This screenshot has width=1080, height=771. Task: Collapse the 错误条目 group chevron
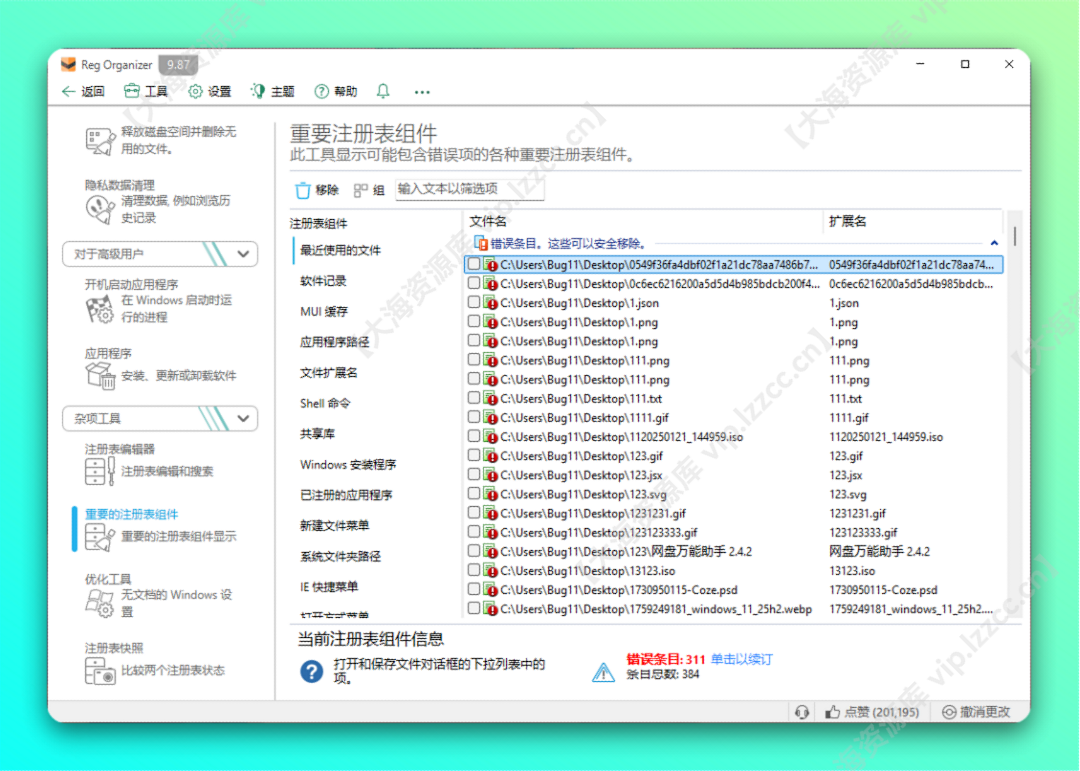994,243
